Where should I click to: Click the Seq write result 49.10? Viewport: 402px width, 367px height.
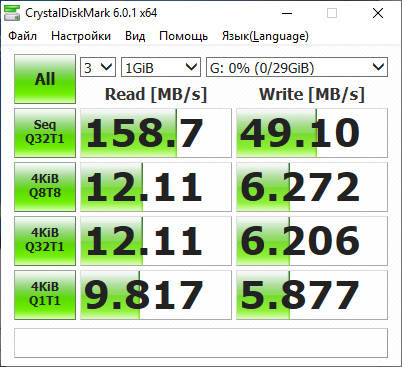point(312,133)
